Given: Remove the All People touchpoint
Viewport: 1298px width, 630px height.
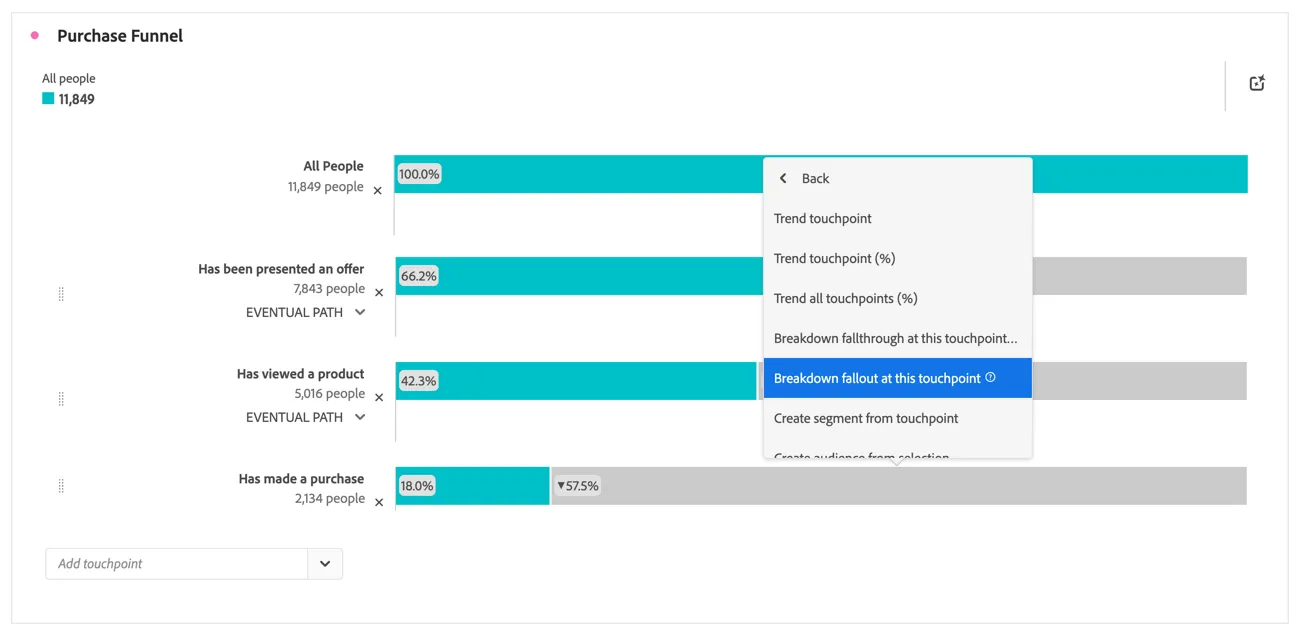Looking at the screenshot, I should click(x=378, y=191).
